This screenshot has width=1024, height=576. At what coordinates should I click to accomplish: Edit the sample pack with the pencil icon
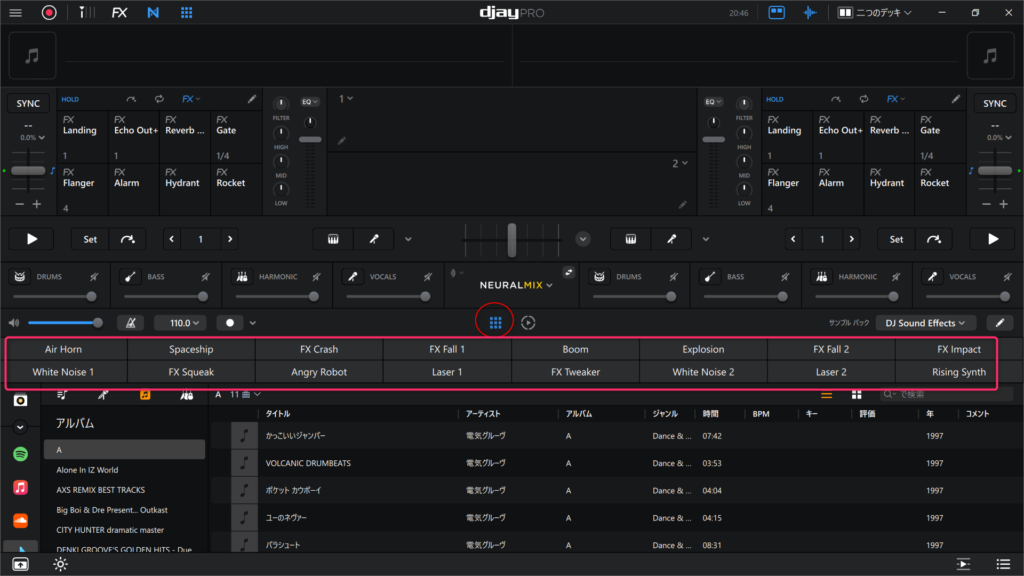pos(998,323)
